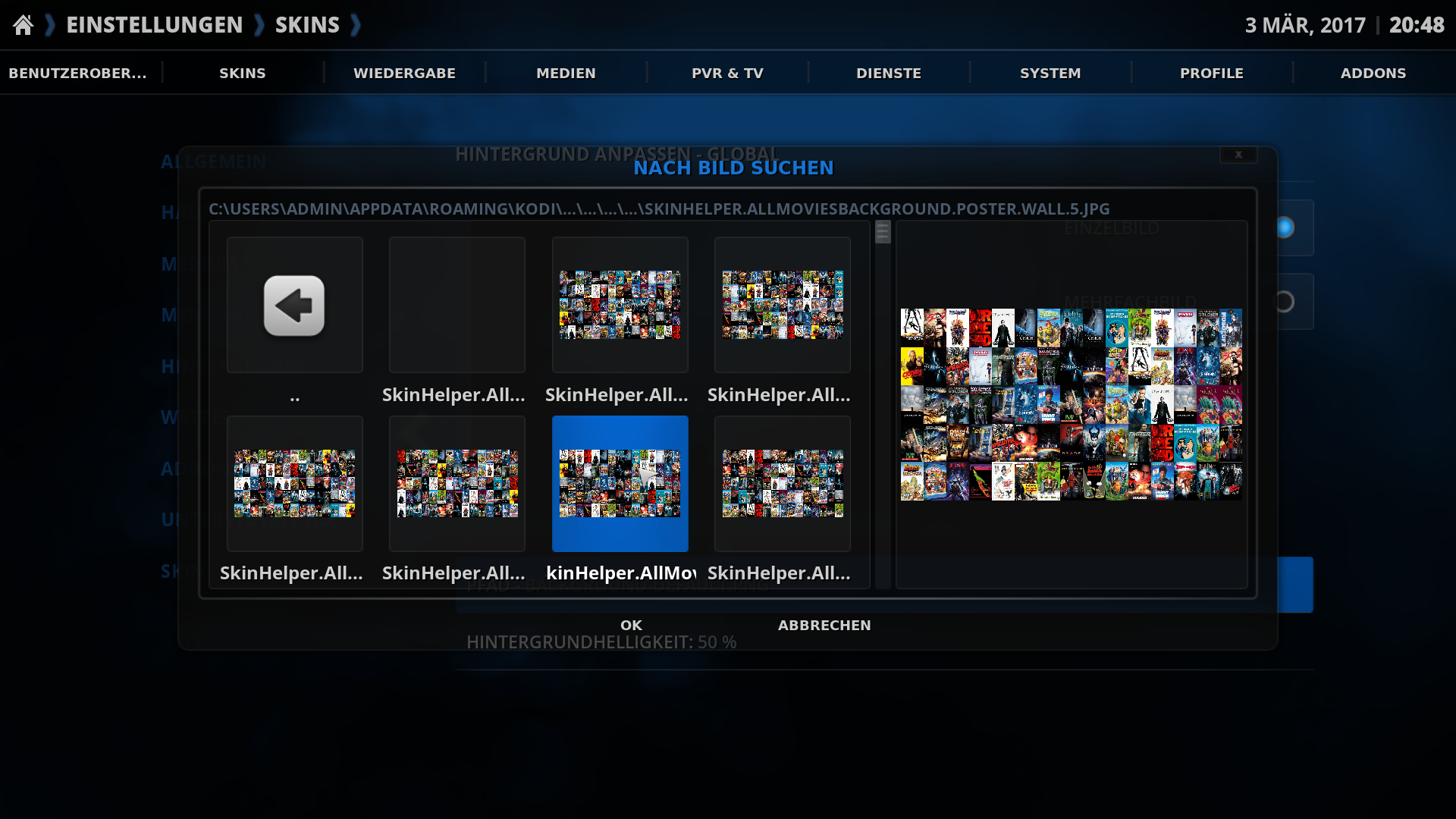The width and height of the screenshot is (1456, 819).
Task: Click the file browser scrollbar handle
Action: coord(883,232)
